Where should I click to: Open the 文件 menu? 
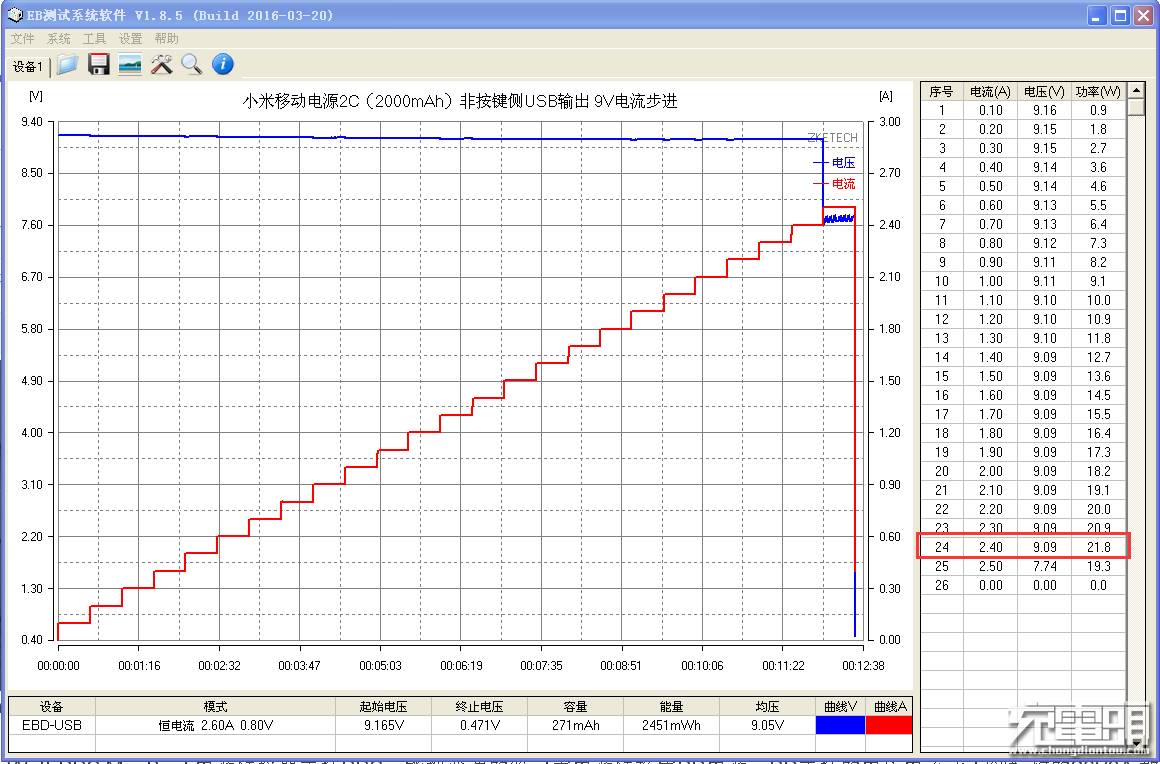pyautogui.click(x=22, y=39)
